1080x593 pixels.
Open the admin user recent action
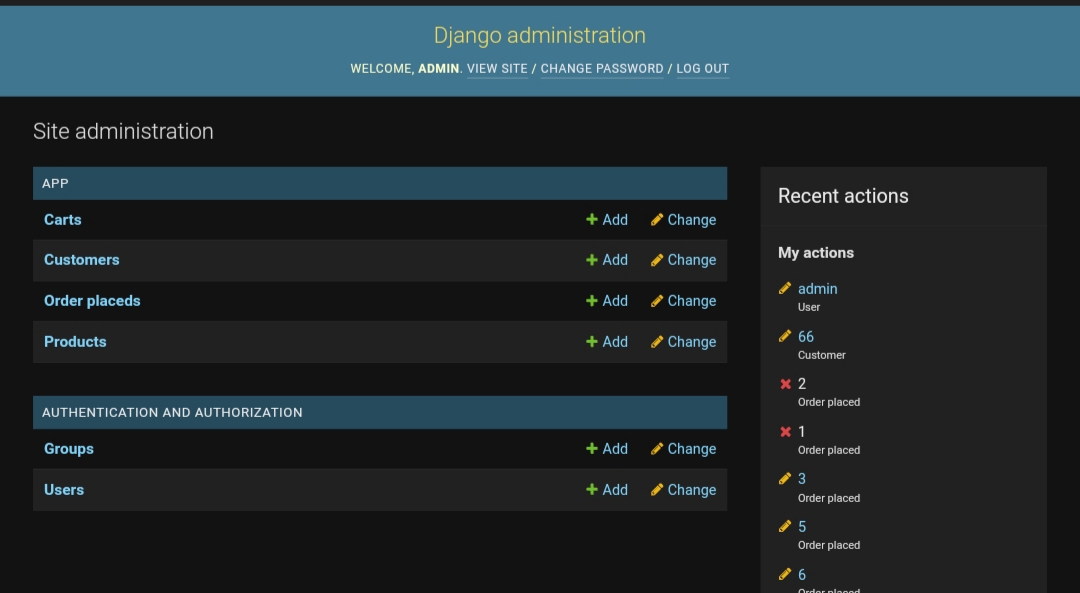coord(818,289)
